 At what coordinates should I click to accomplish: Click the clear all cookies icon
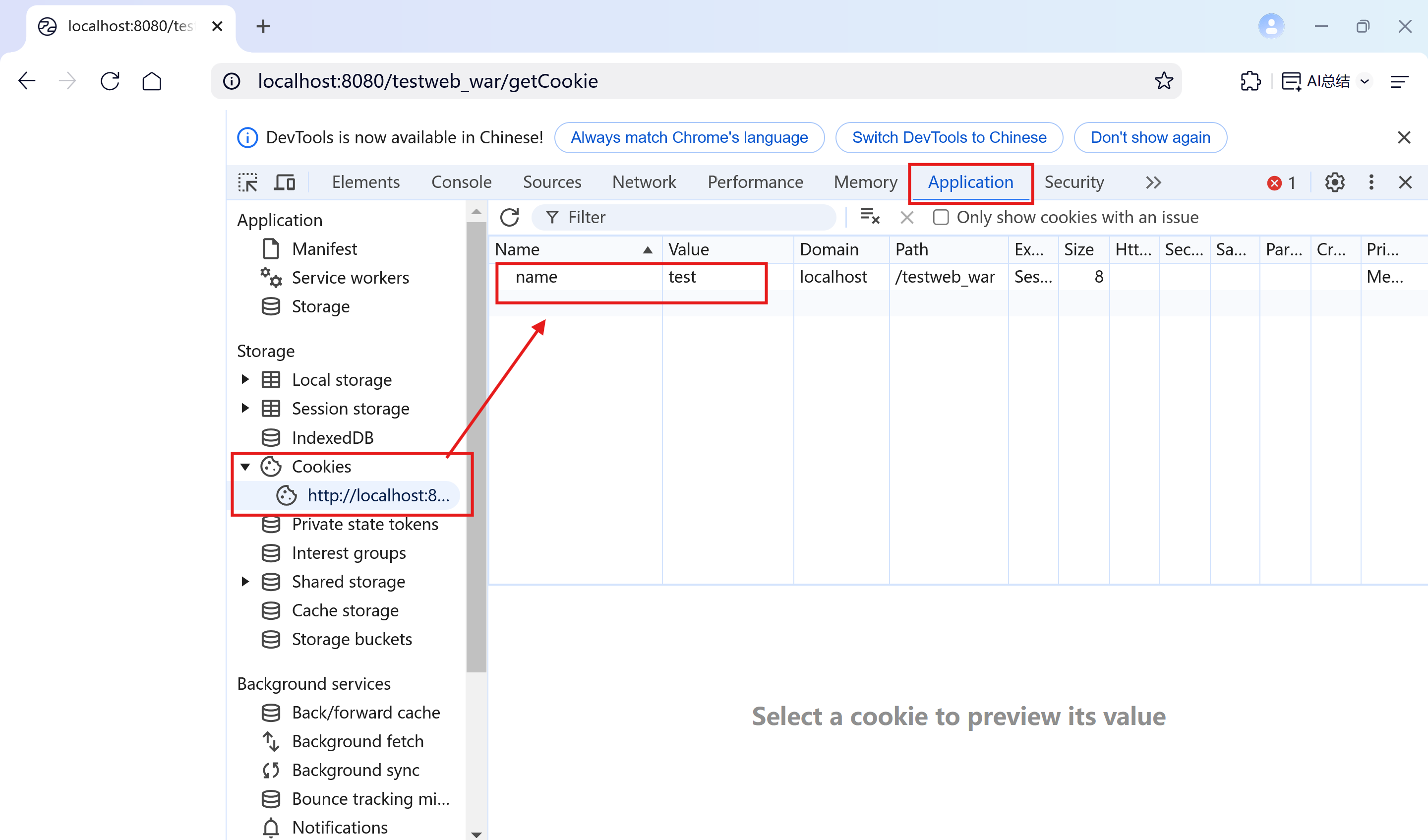(869, 217)
